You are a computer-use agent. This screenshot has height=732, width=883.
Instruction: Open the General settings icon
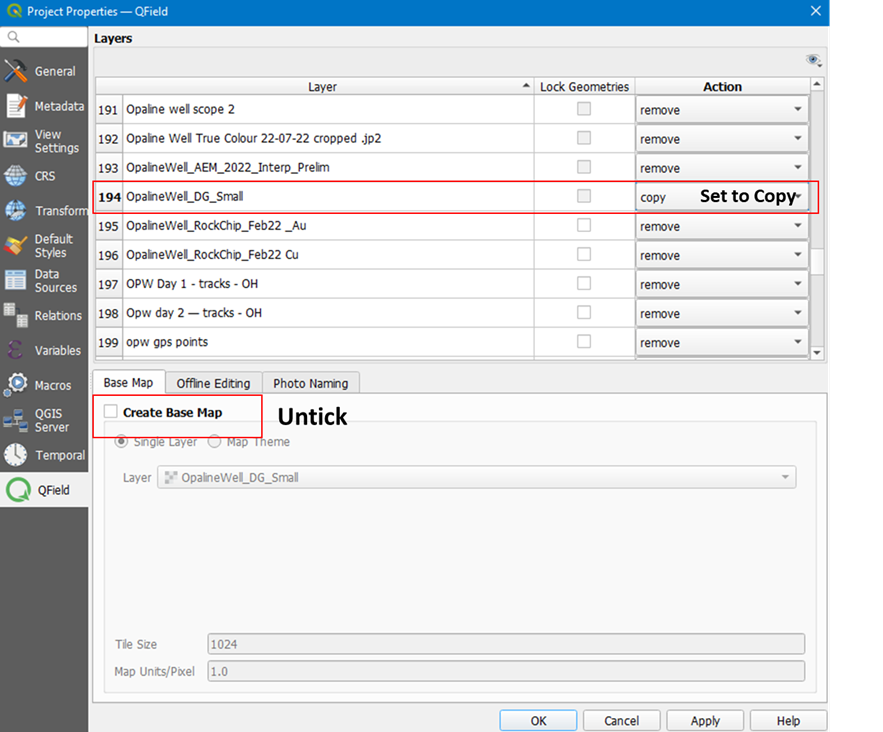(x=15, y=71)
